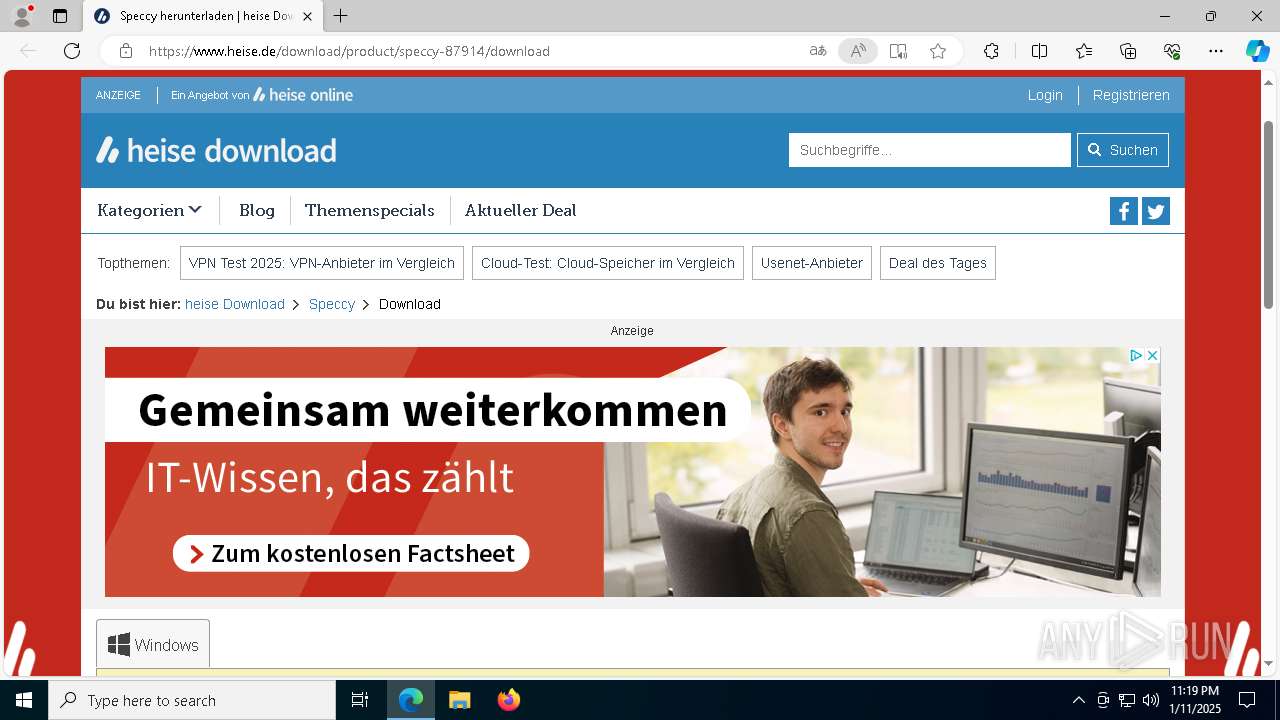Open Immersive Reader icon

pyautogui.click(x=898, y=51)
